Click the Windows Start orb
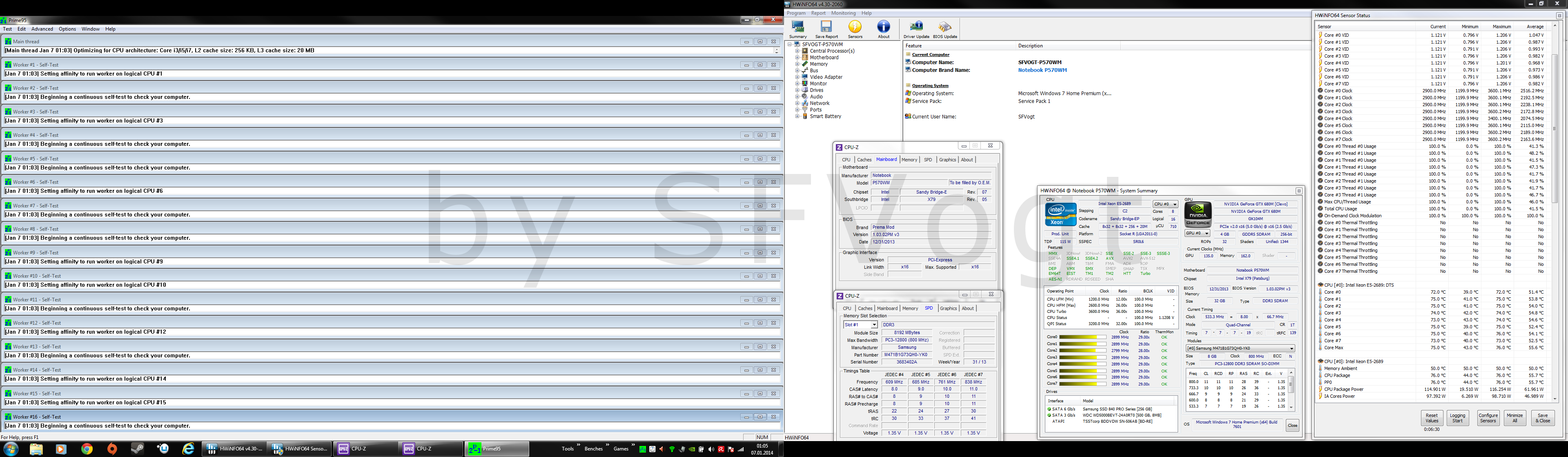The width and height of the screenshot is (1568, 457). (x=10, y=449)
